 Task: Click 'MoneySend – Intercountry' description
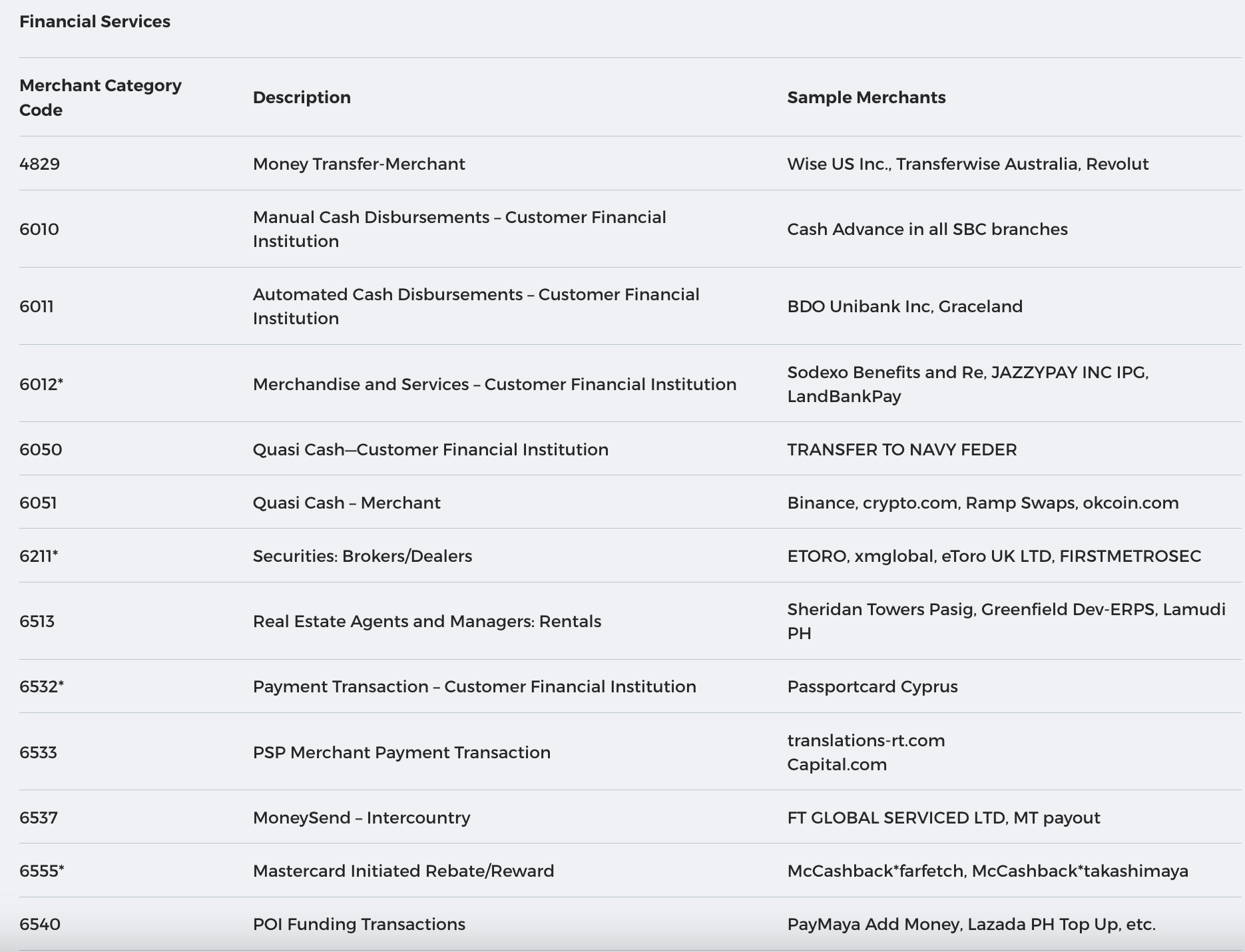pos(362,818)
